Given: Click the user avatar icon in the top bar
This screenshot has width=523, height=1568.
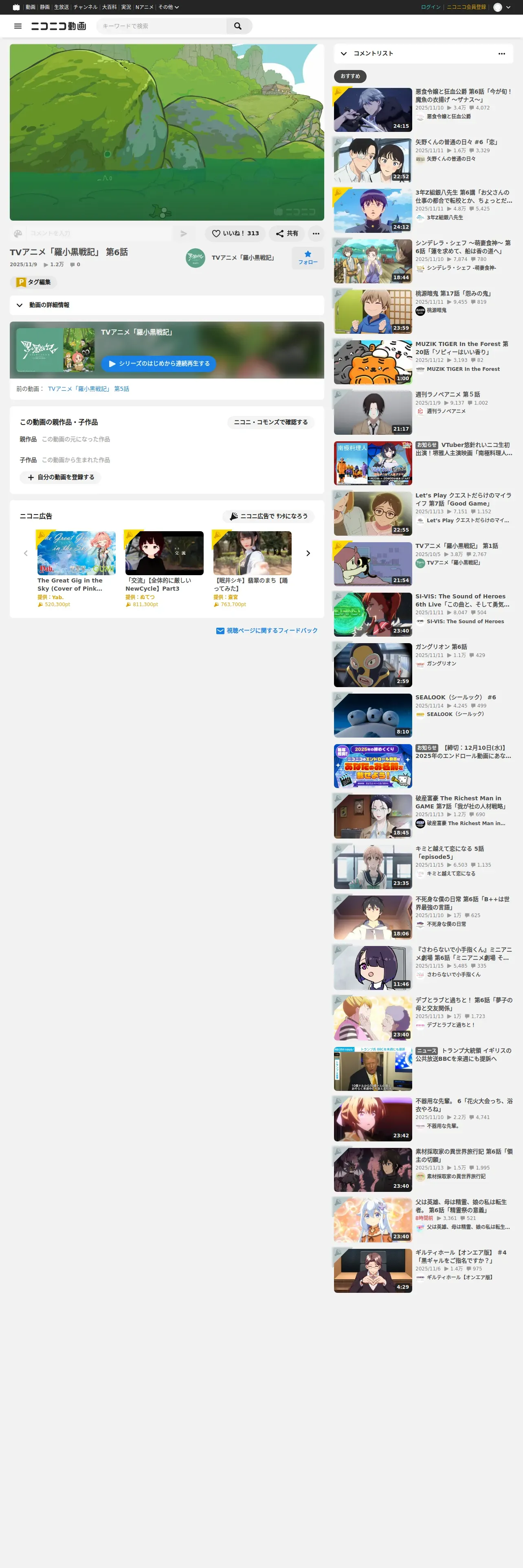Looking at the screenshot, I should (x=497, y=7).
